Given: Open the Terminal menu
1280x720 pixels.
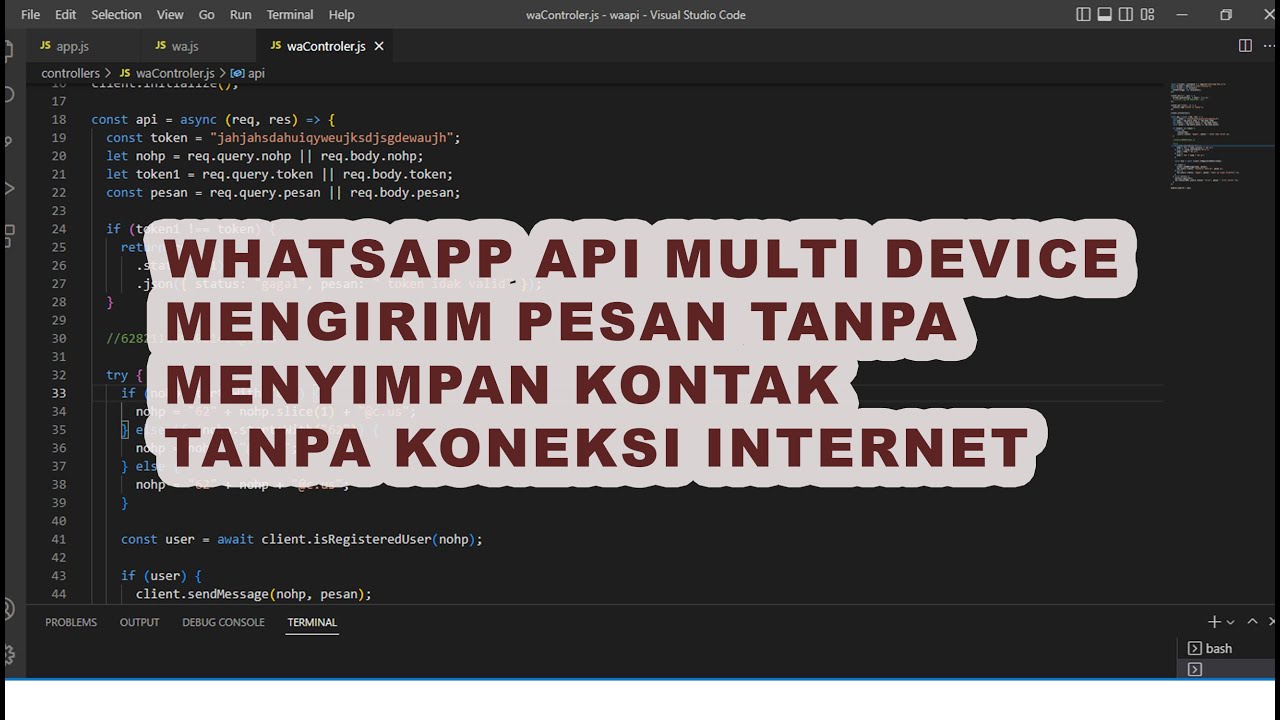Looking at the screenshot, I should (290, 15).
